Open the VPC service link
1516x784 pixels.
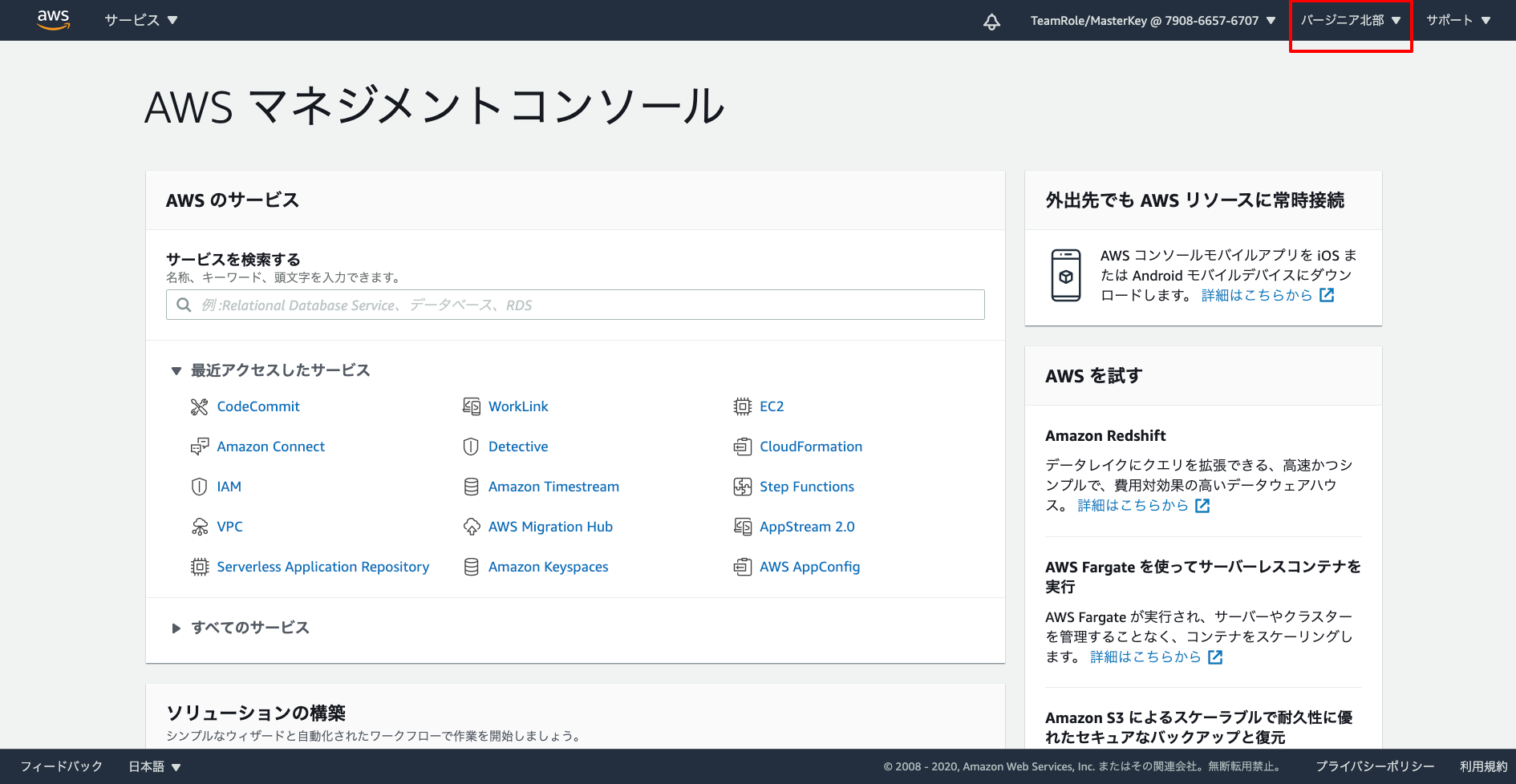229,527
